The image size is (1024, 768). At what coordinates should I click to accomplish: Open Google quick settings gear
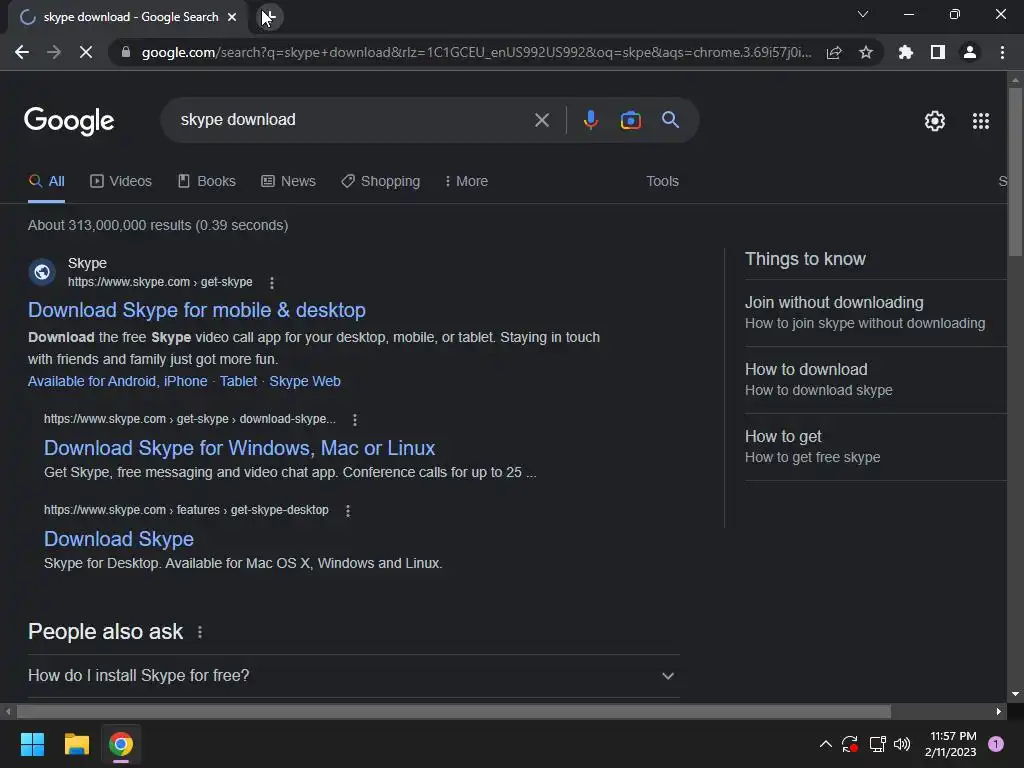(x=935, y=121)
